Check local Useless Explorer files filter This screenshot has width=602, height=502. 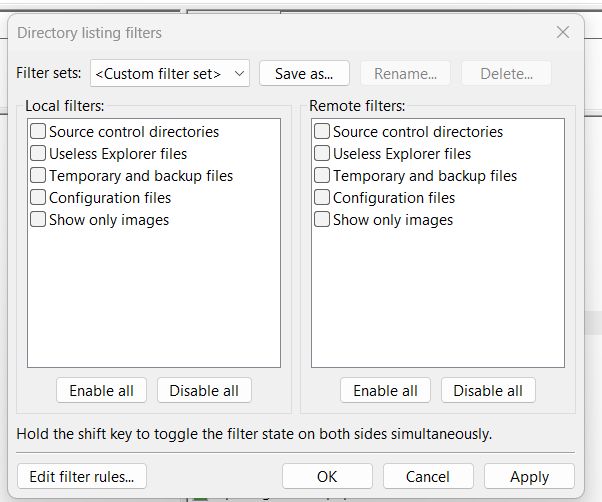38,153
